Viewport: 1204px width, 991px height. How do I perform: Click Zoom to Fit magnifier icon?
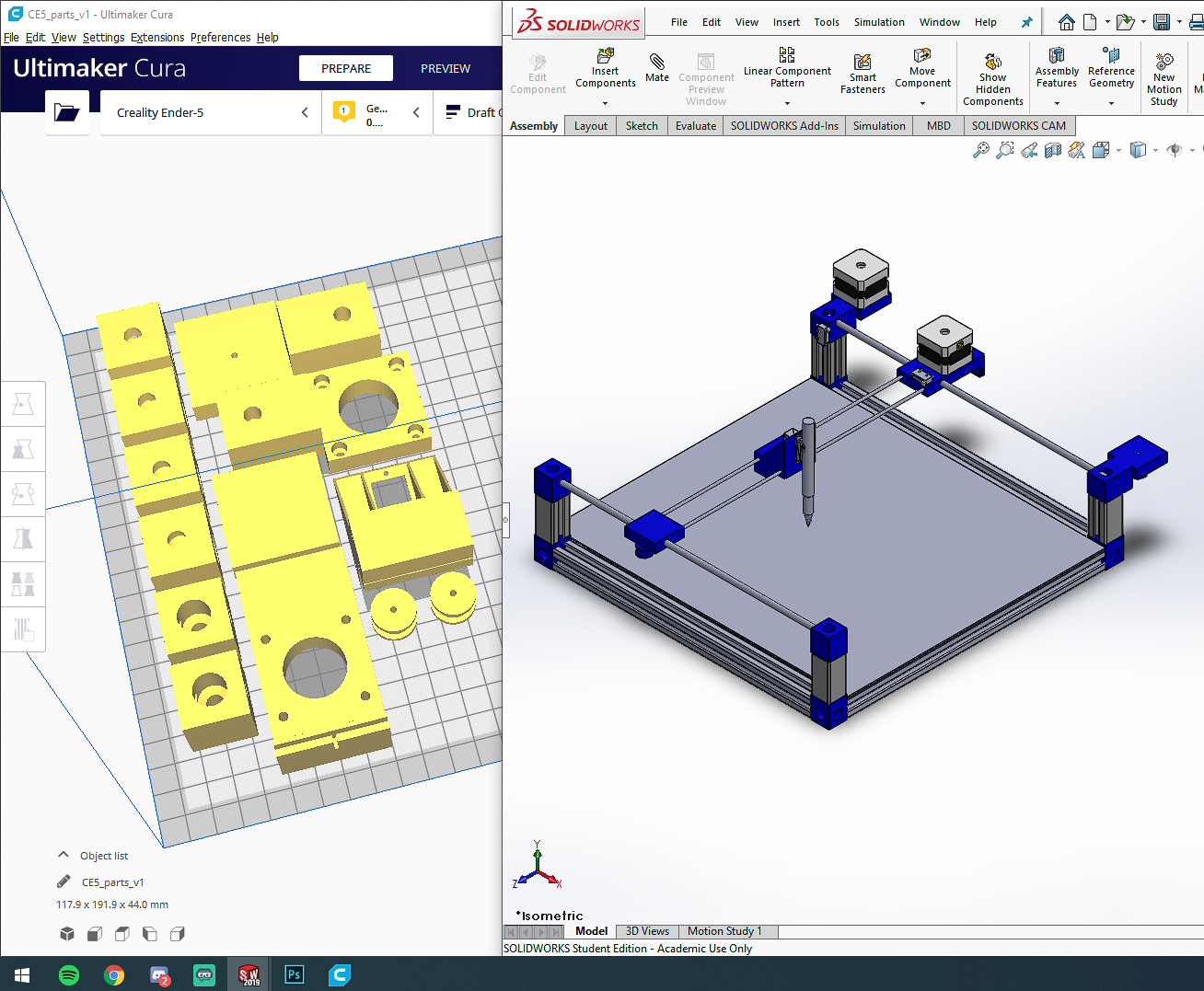(981, 150)
